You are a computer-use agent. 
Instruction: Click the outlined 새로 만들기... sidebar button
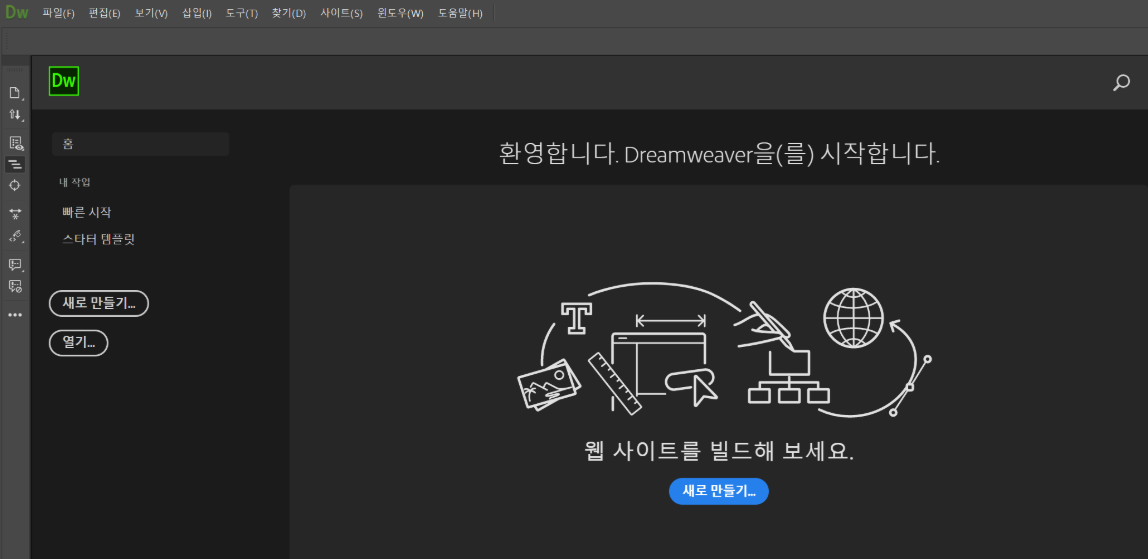[x=99, y=304]
